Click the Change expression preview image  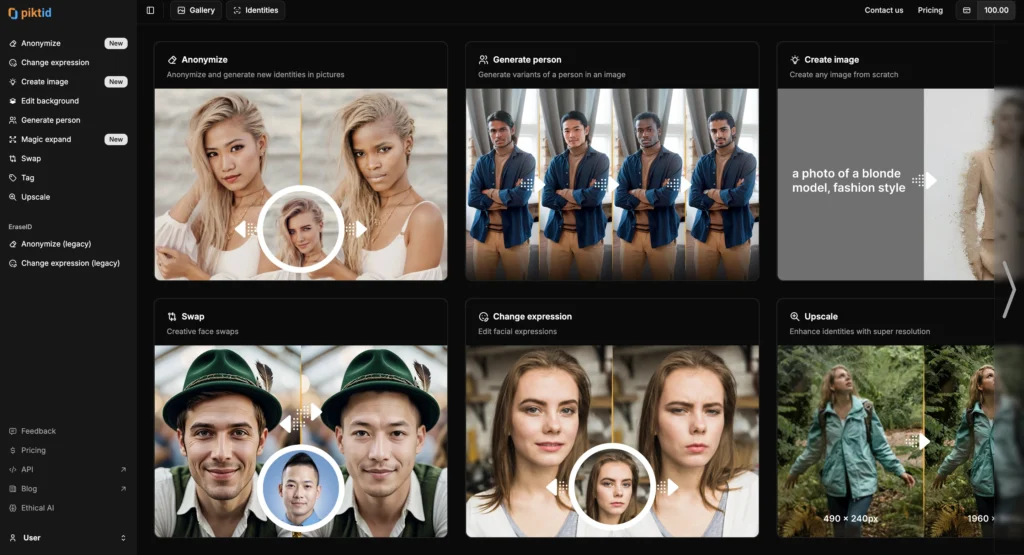click(x=612, y=441)
